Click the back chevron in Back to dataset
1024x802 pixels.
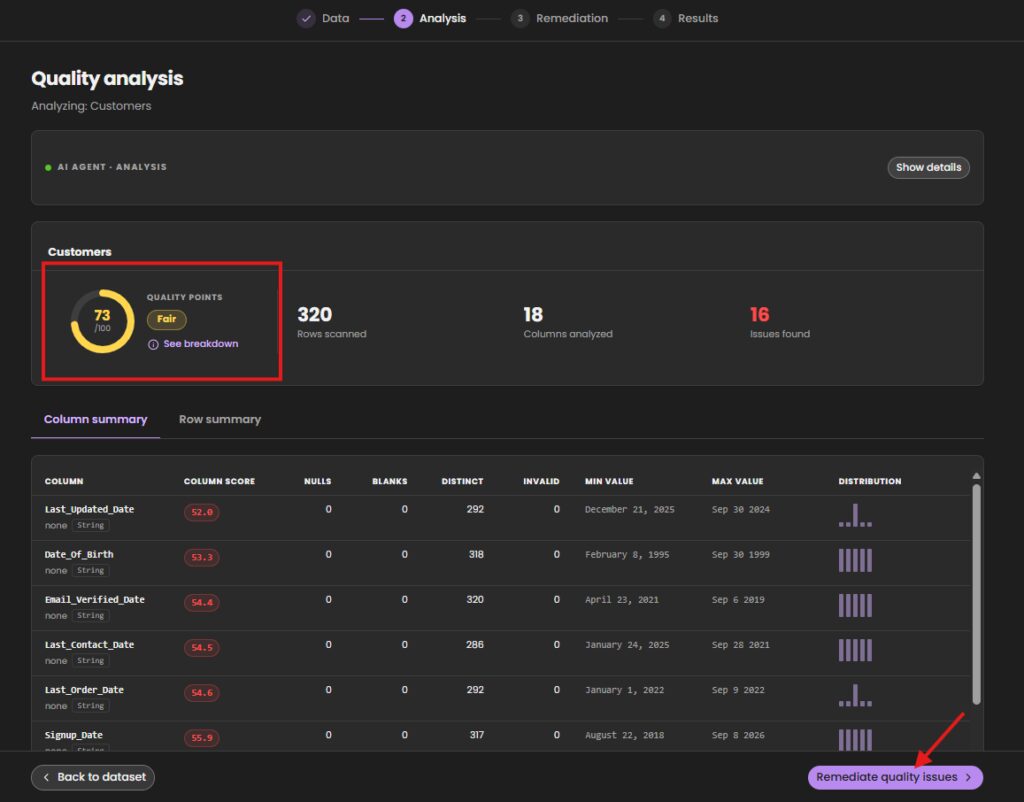click(46, 777)
